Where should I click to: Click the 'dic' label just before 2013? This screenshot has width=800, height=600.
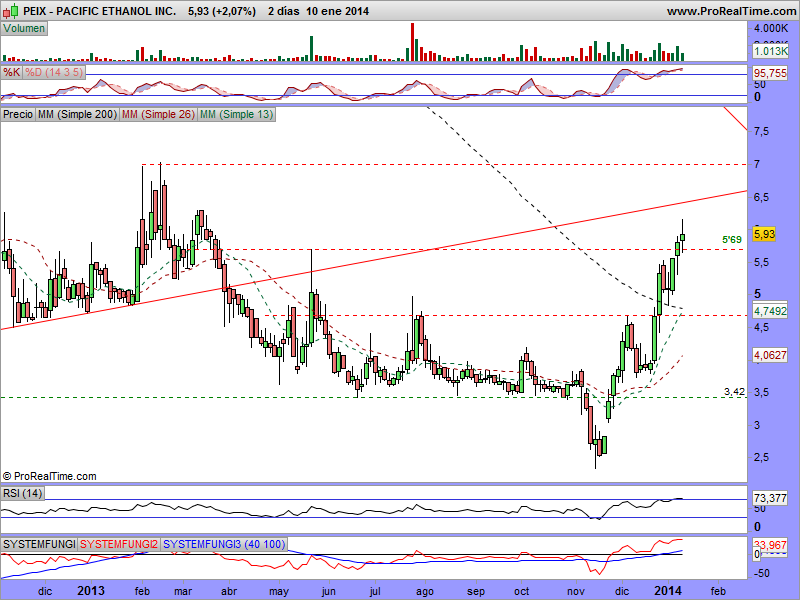pyautogui.click(x=45, y=591)
